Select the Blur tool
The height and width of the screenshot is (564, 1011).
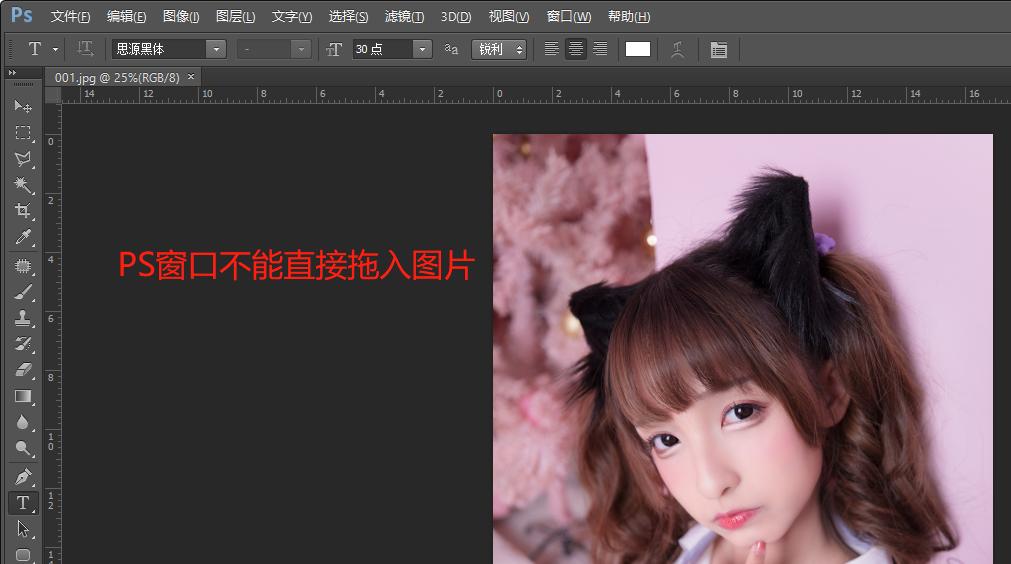point(23,422)
